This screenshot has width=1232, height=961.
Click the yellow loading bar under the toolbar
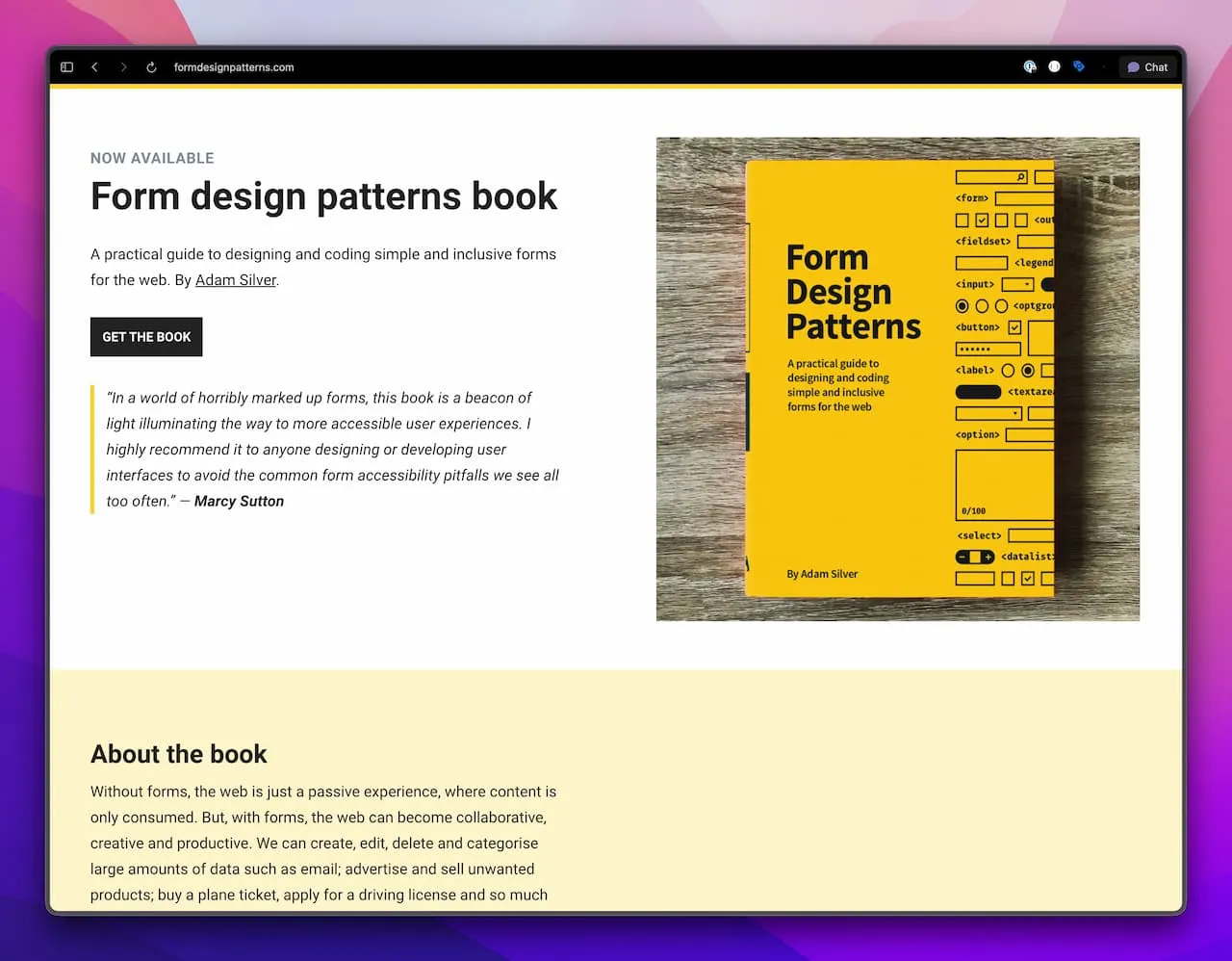(x=616, y=86)
